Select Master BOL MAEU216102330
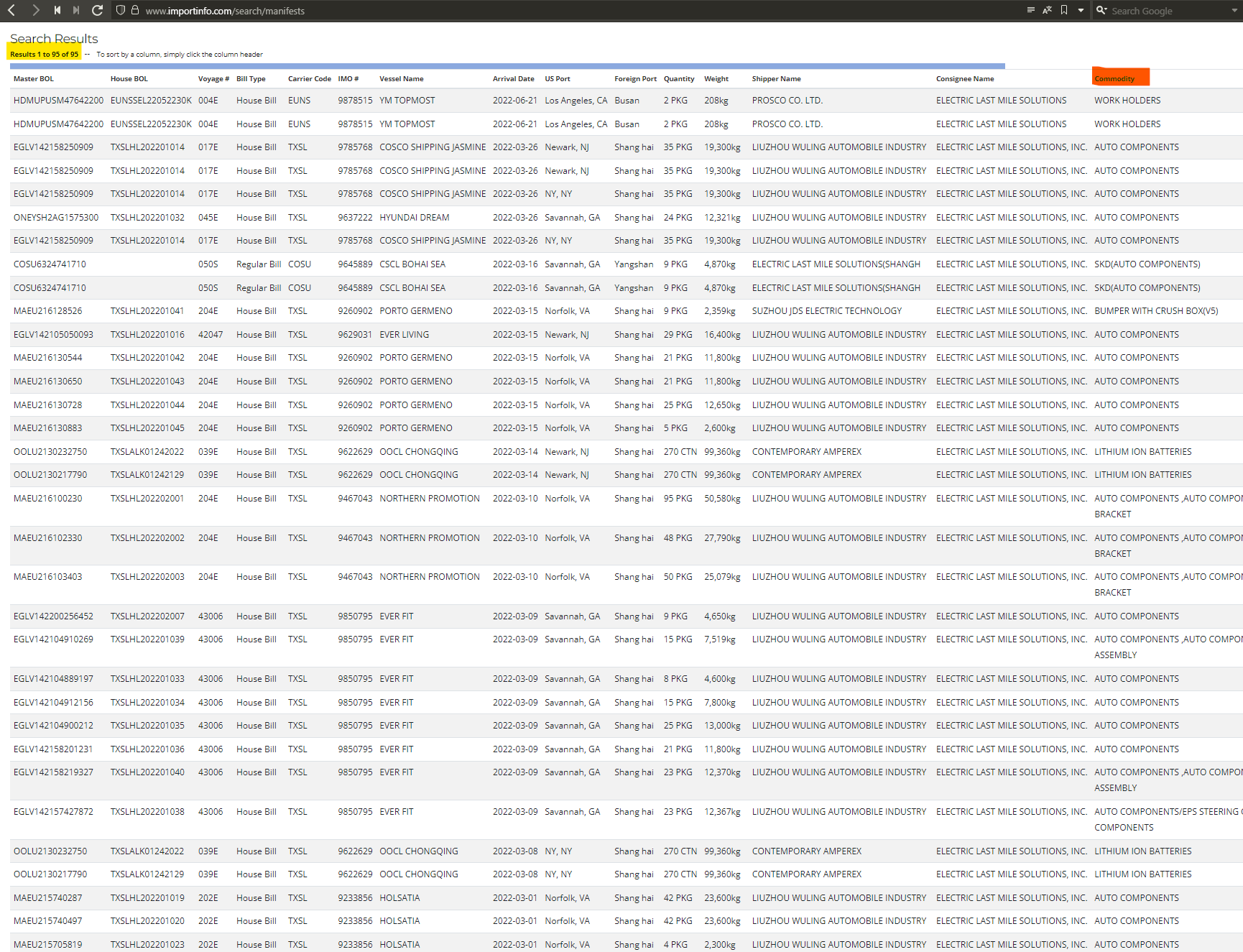This screenshot has height=952, width=1243. coord(48,538)
